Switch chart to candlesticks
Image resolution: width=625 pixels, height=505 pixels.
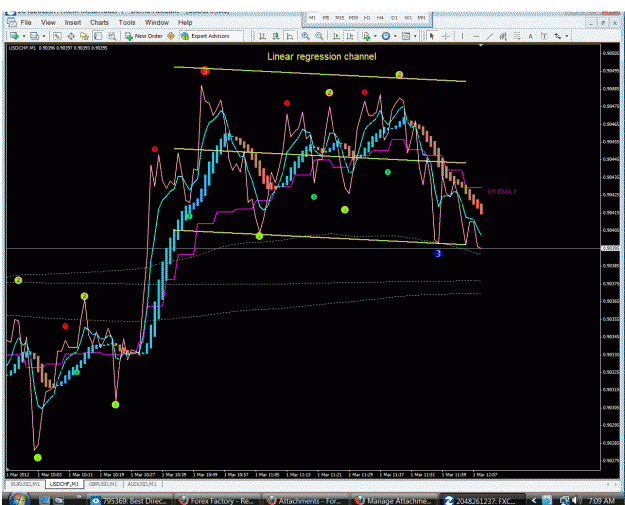tap(276, 36)
